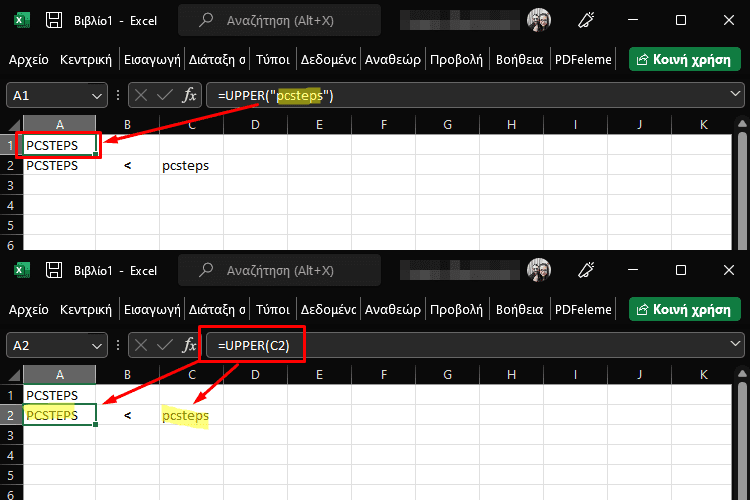Open the A1 name box dropdown

(97, 96)
